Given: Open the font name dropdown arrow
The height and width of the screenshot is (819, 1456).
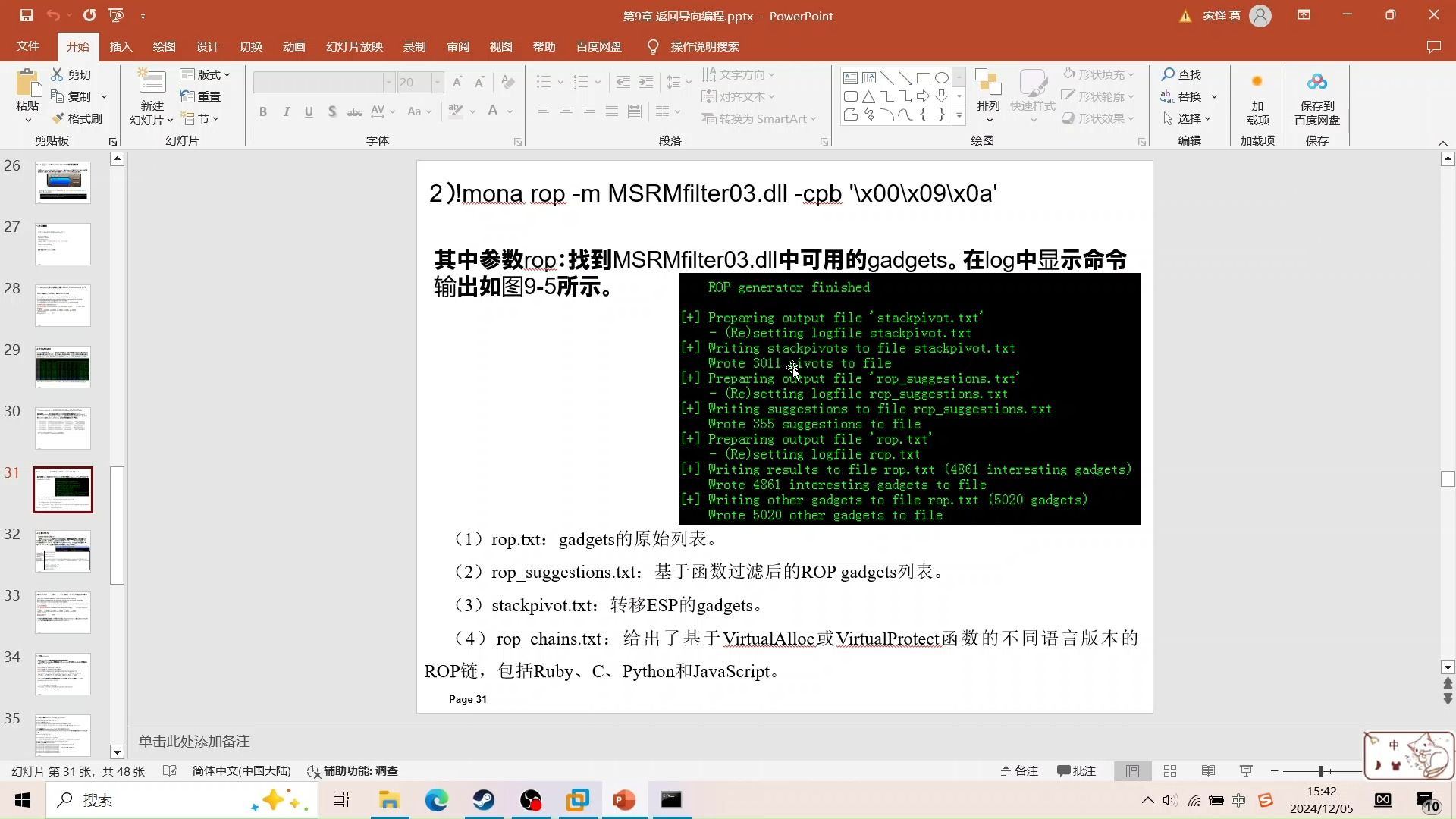Looking at the screenshot, I should 388,82.
